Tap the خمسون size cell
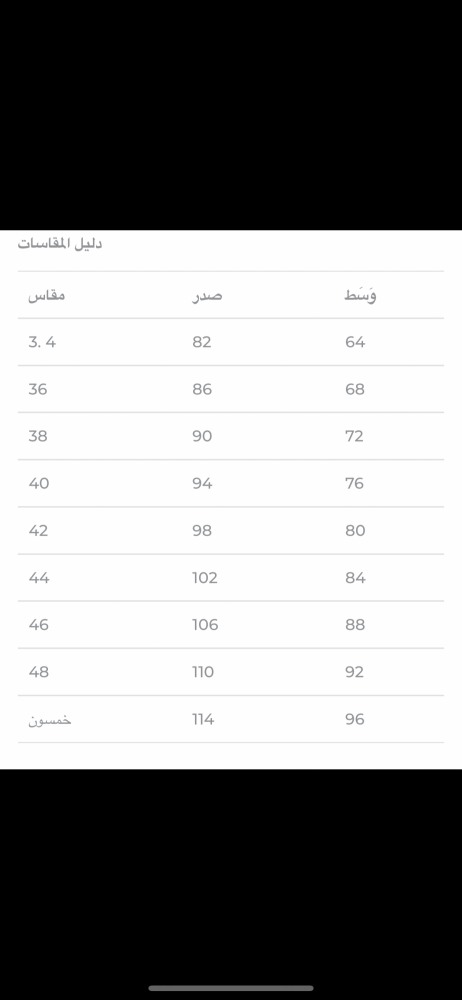 pyautogui.click(x=50, y=719)
